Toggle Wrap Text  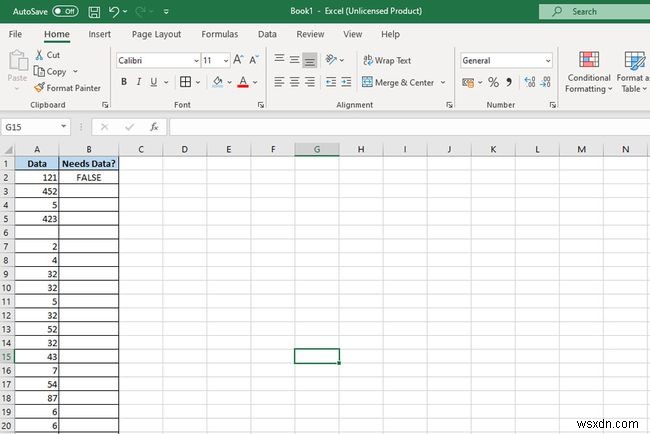pyautogui.click(x=387, y=61)
